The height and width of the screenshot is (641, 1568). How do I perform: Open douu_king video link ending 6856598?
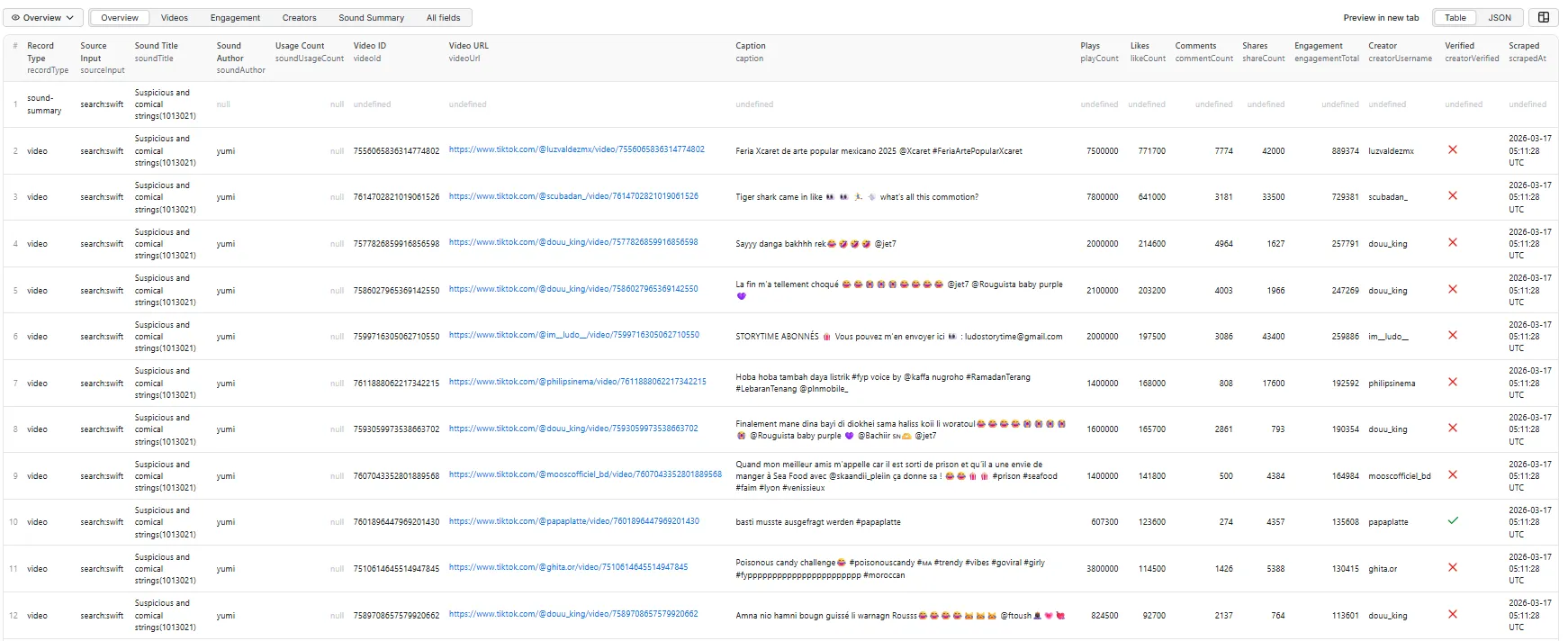point(573,242)
